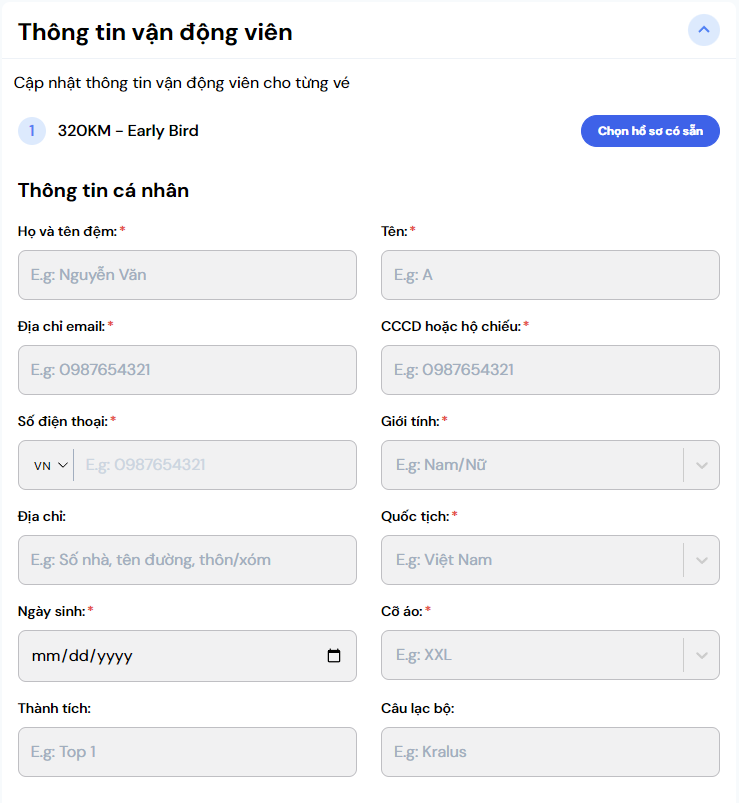This screenshot has width=739, height=803.
Task: Open the VN country code selector
Action: pos(50,465)
